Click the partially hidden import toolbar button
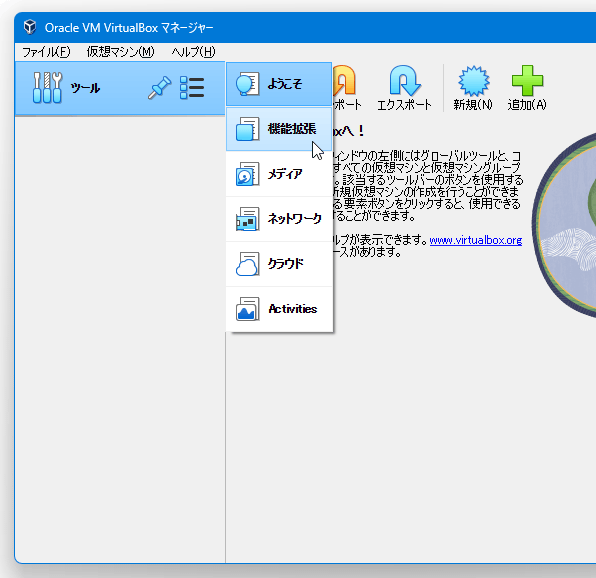Image resolution: width=596 pixels, height=578 pixels. (x=347, y=88)
